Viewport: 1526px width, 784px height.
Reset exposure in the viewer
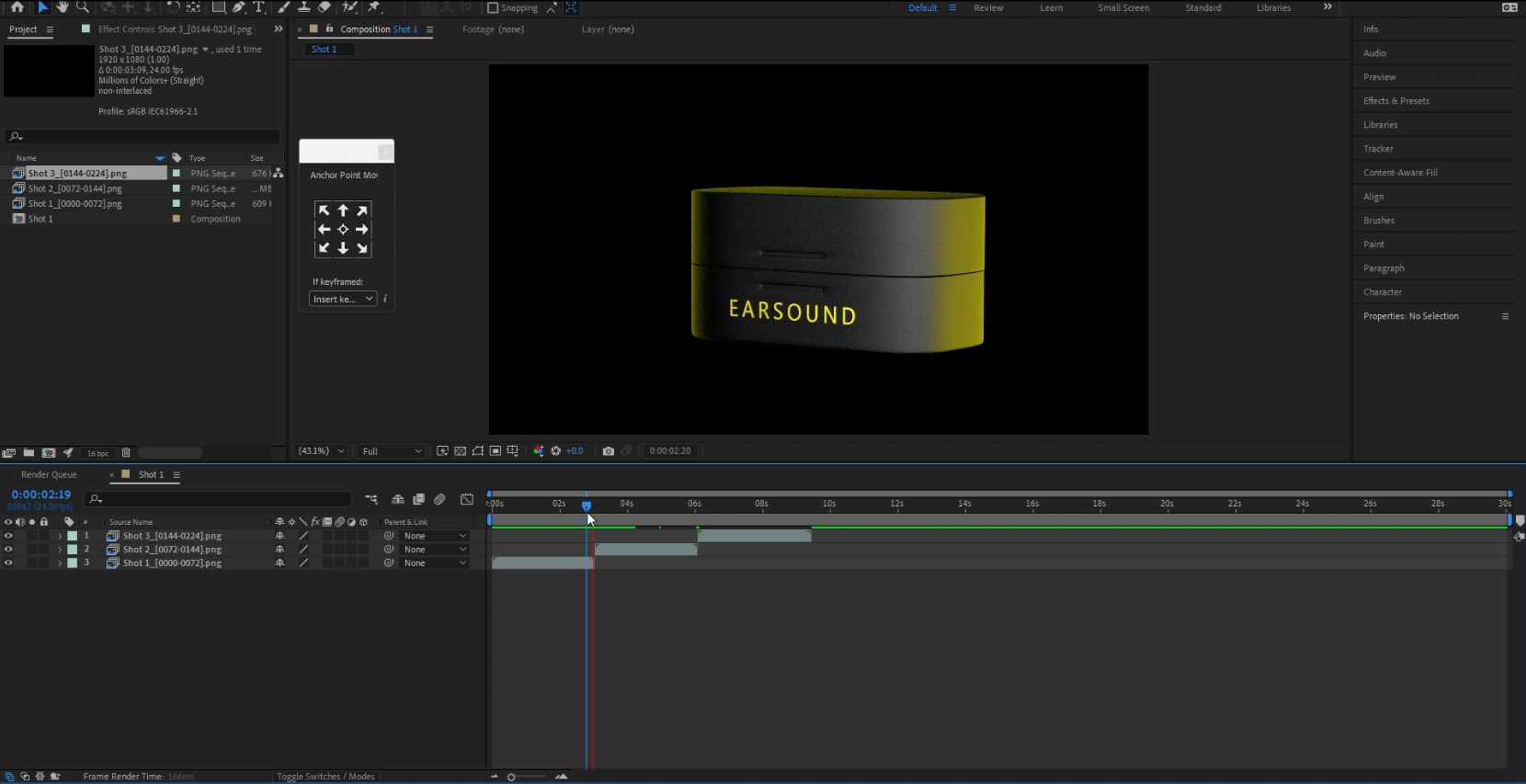[555, 450]
